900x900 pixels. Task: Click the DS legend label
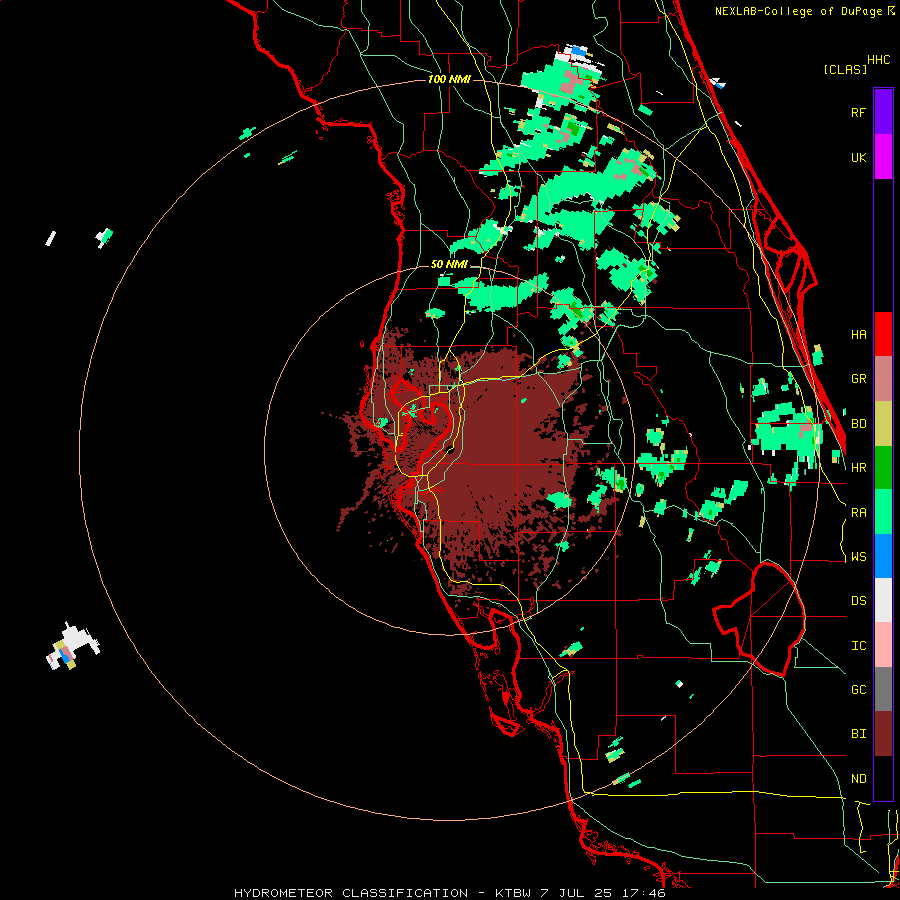[x=858, y=601]
